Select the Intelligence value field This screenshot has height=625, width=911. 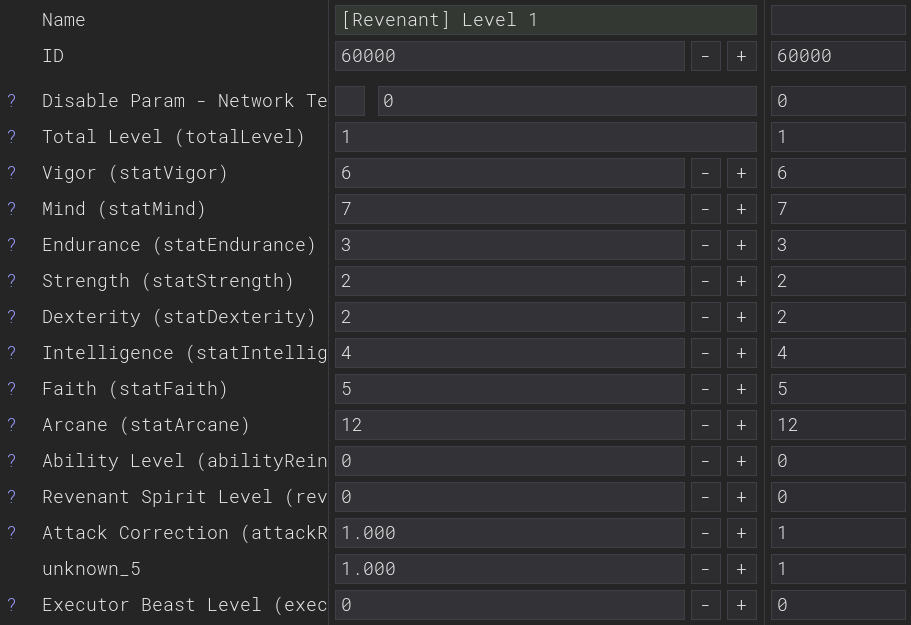pos(510,353)
